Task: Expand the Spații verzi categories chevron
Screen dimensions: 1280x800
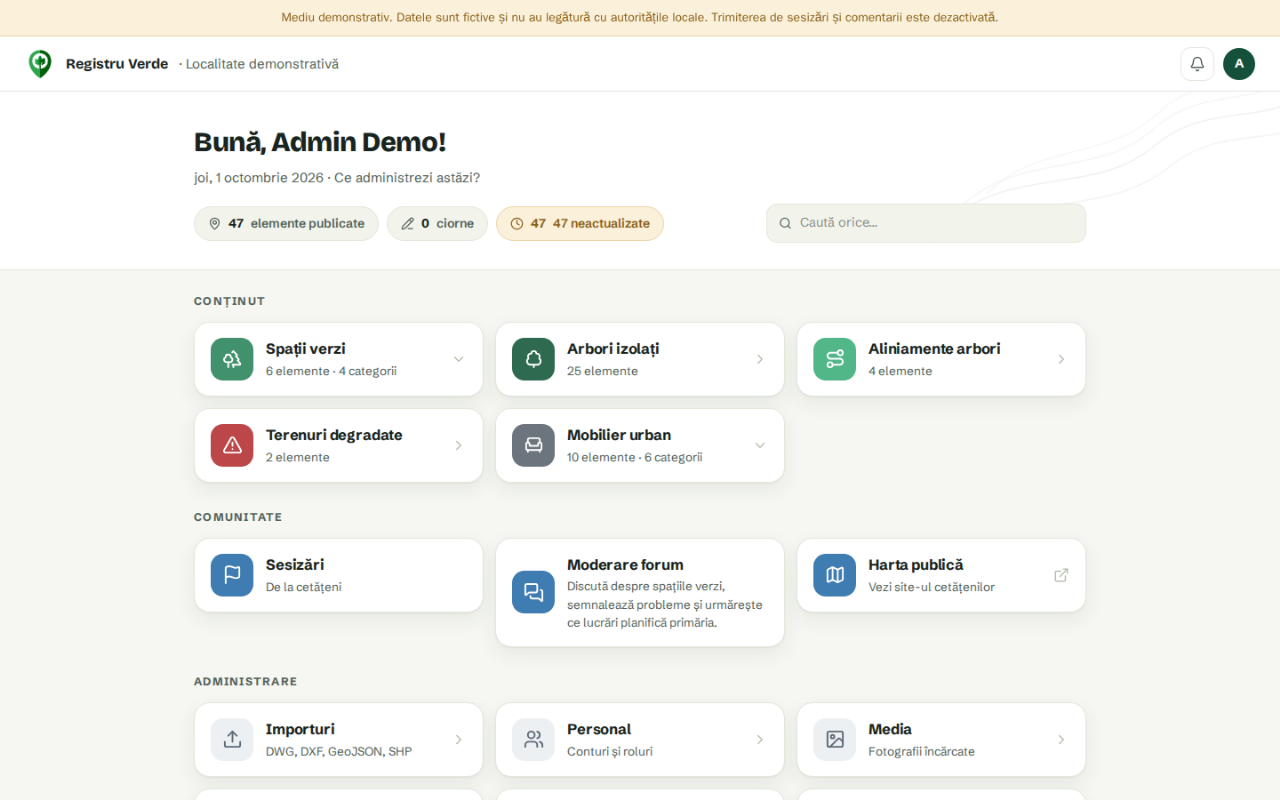Action: [458, 359]
